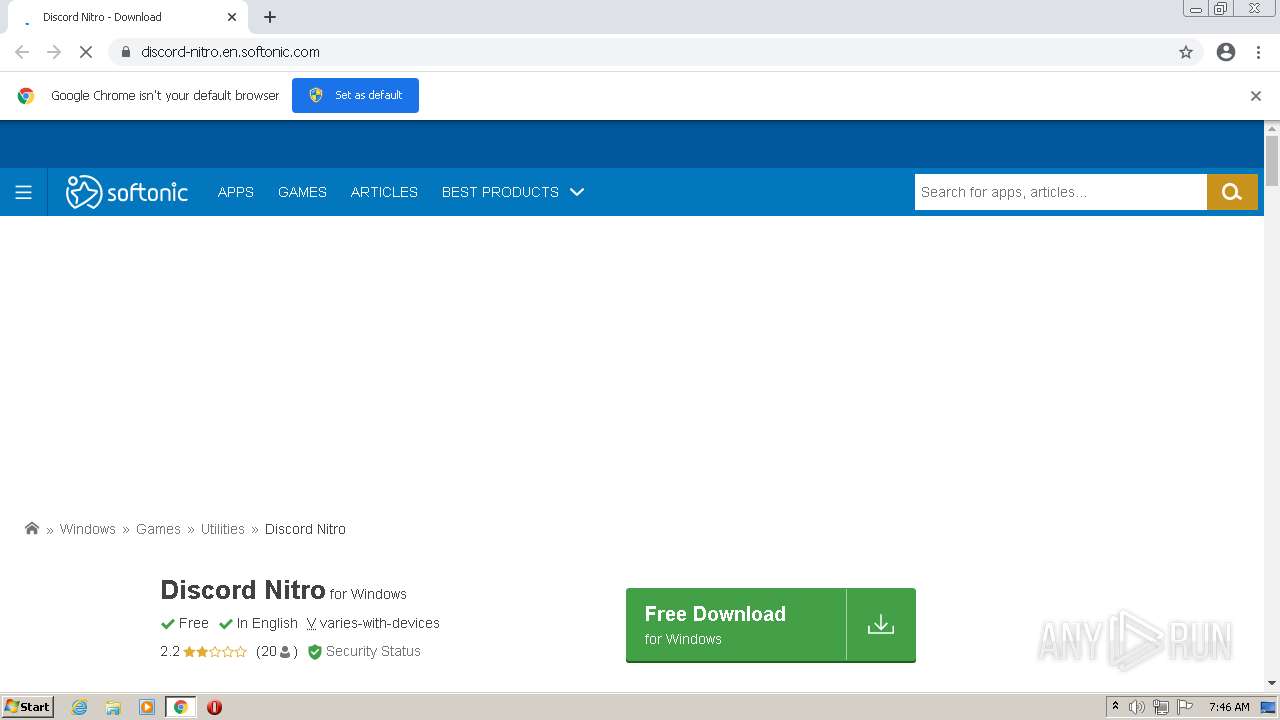Click the Discord Nitro page heading
The width and height of the screenshot is (1280, 720).
(243, 590)
